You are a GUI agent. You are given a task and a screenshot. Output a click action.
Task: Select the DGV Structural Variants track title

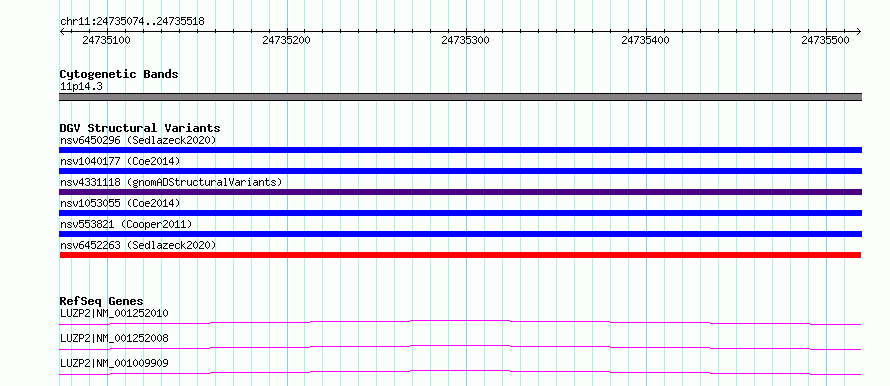point(140,128)
